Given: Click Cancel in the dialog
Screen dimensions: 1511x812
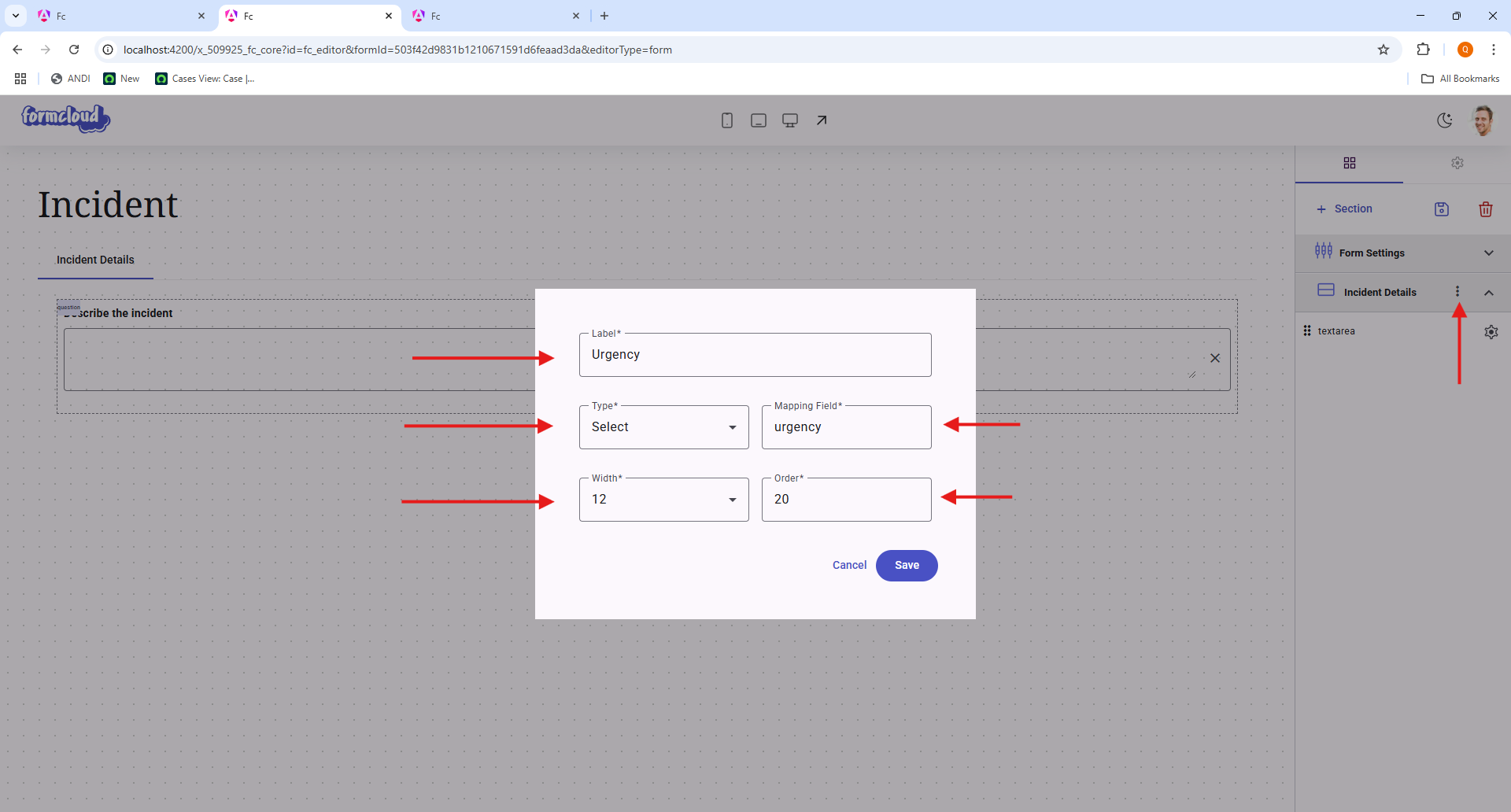Looking at the screenshot, I should tap(849, 566).
